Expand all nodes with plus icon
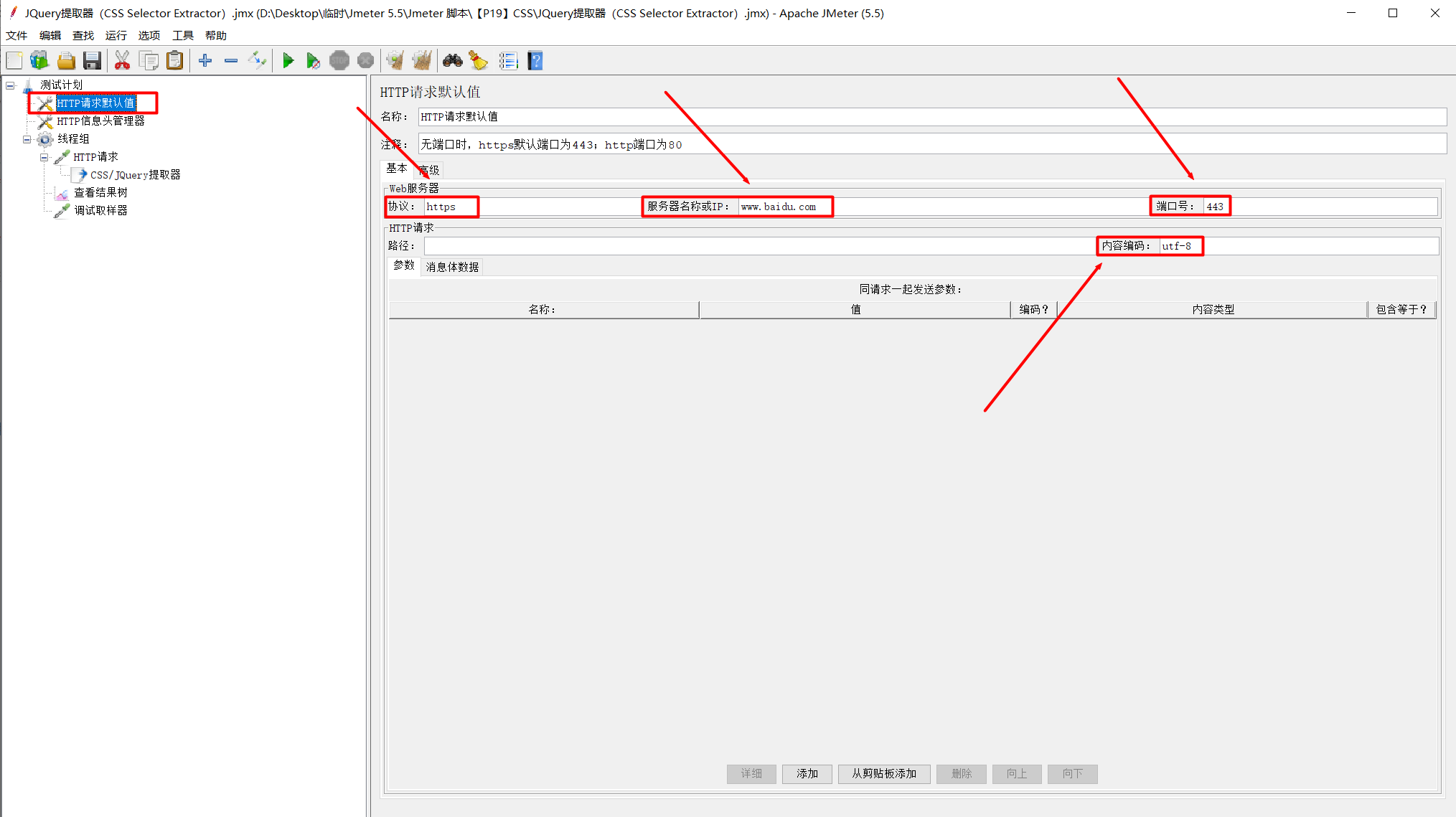The height and width of the screenshot is (817, 1456). (205, 61)
